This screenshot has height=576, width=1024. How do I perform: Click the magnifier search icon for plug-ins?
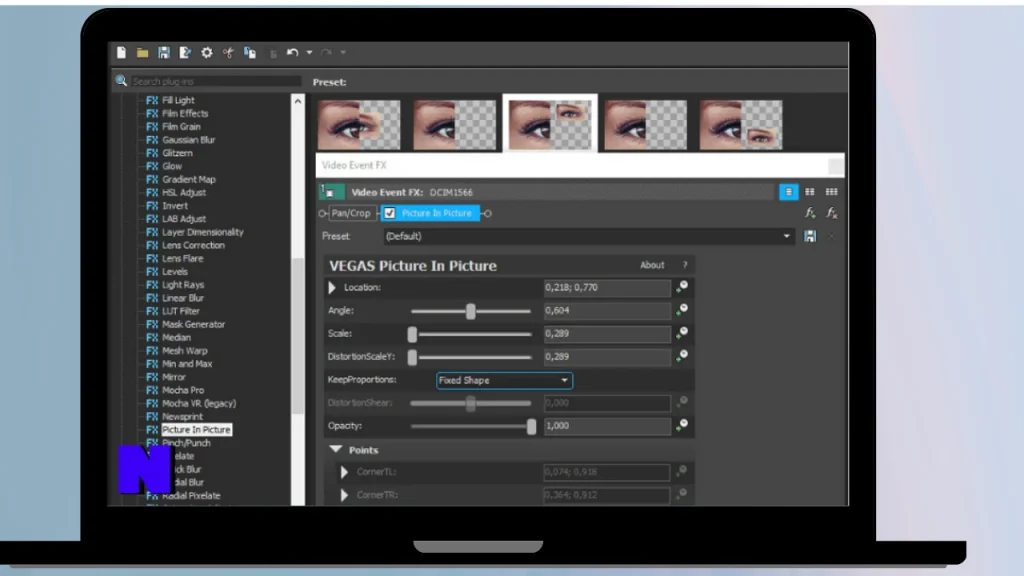pyautogui.click(x=121, y=80)
